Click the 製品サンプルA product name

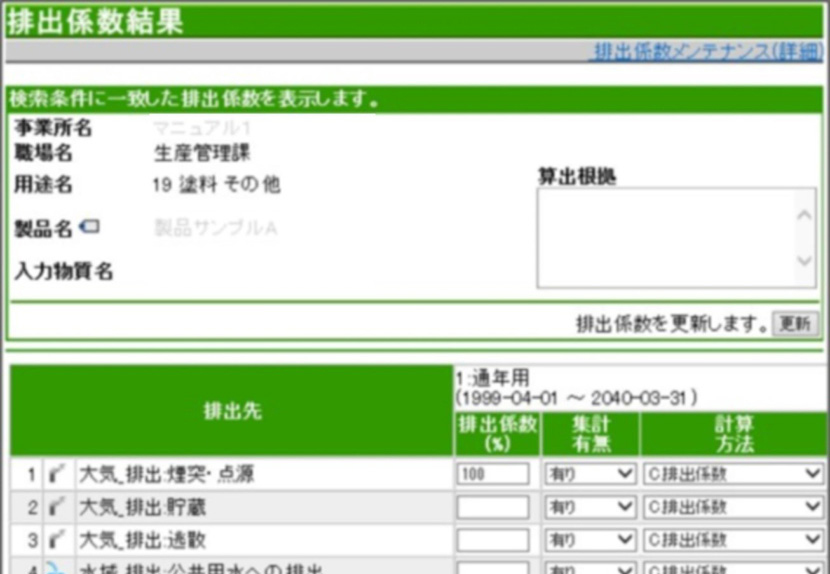coord(216,228)
